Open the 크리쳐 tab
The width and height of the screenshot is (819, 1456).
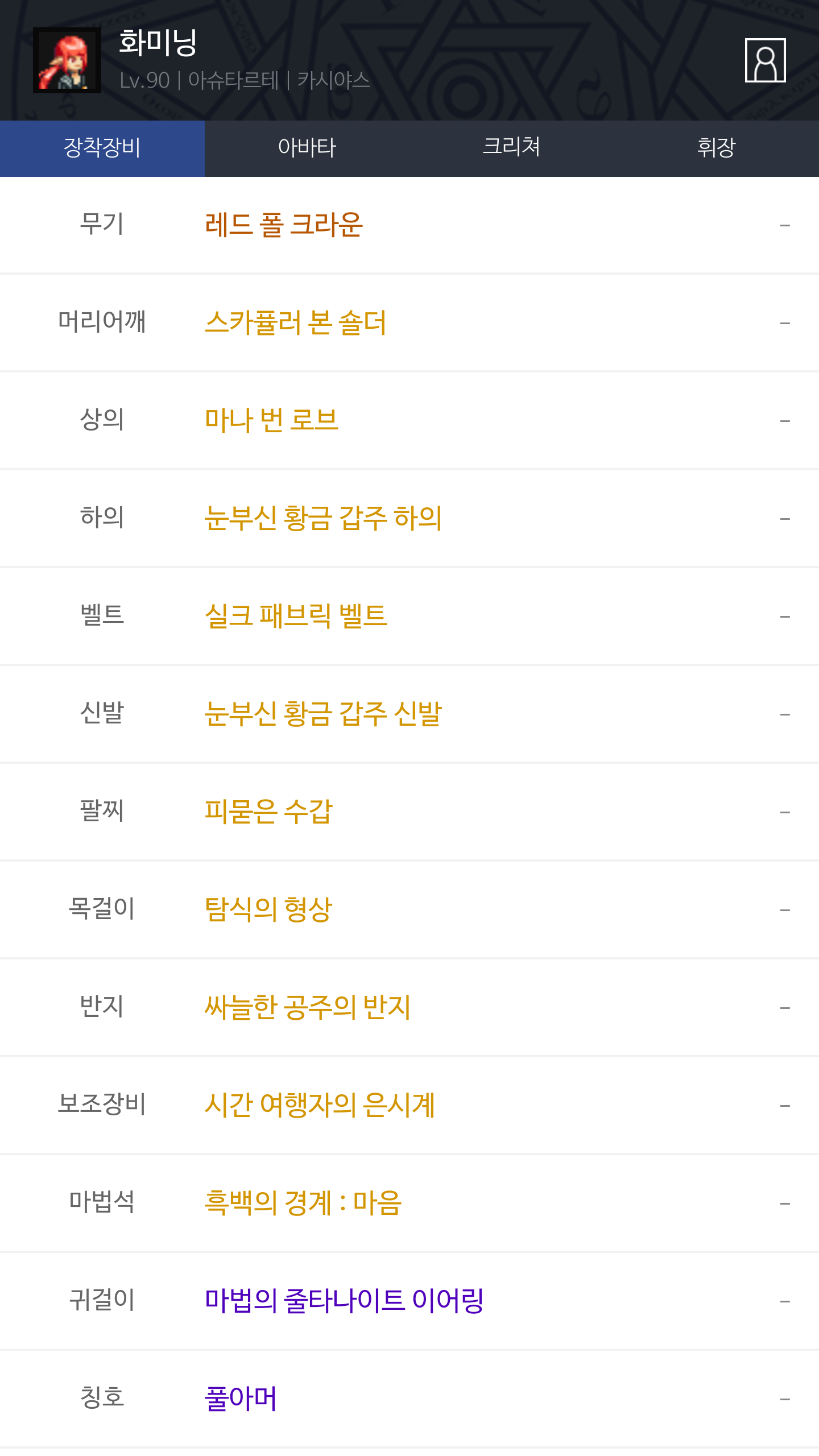(x=511, y=148)
